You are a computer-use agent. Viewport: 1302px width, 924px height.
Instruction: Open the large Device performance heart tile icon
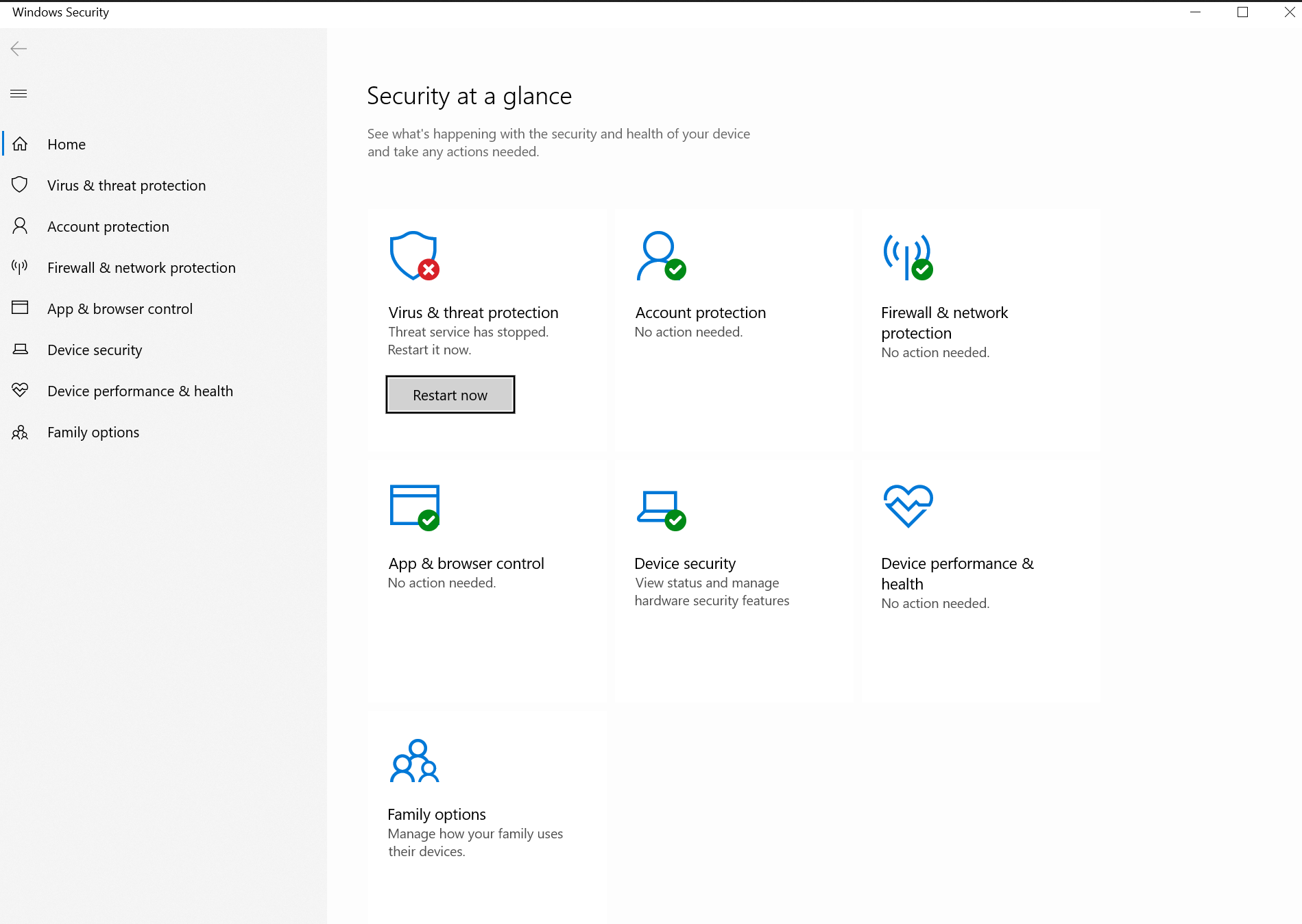coord(908,506)
